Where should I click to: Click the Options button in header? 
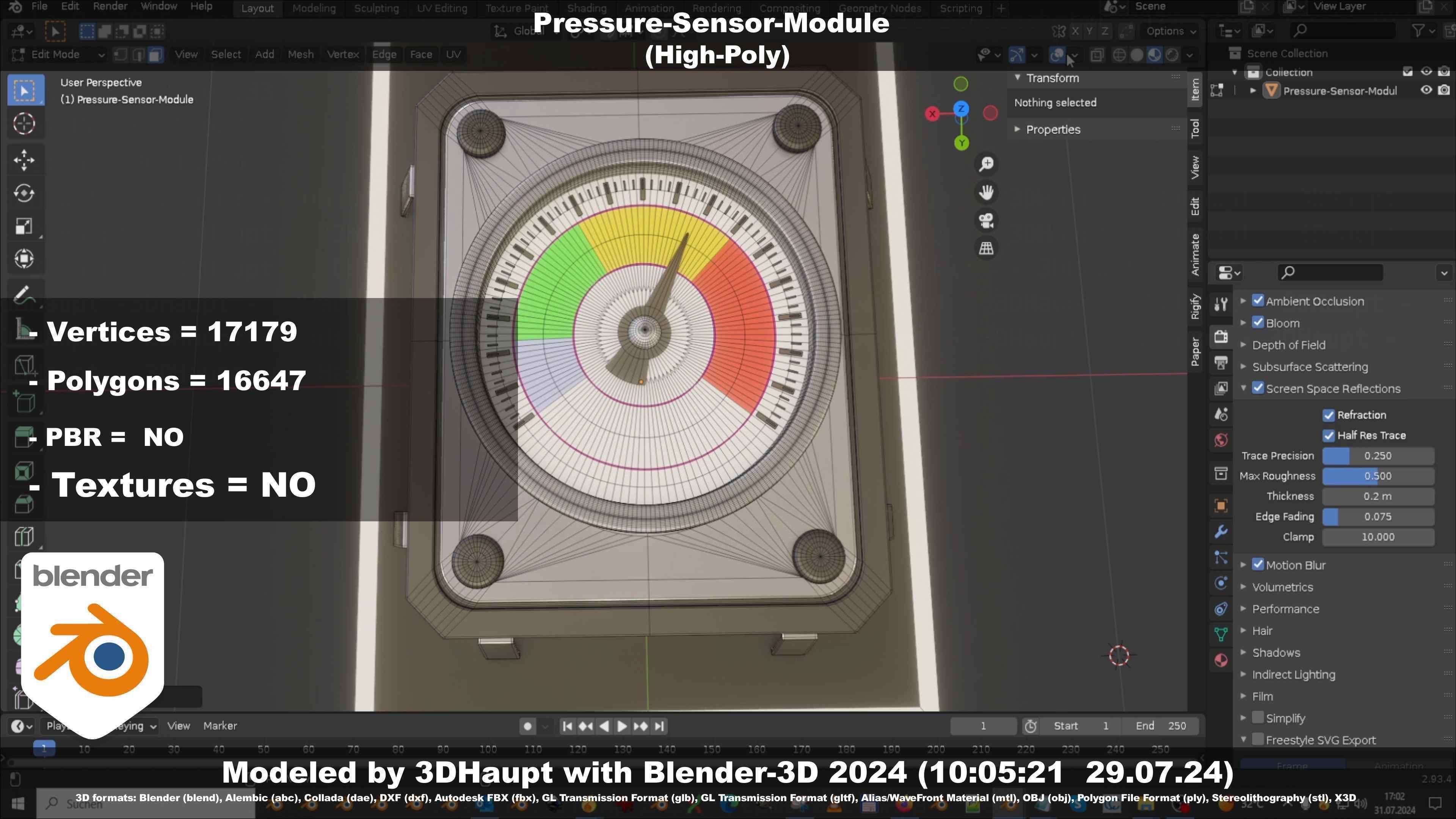(x=1171, y=31)
